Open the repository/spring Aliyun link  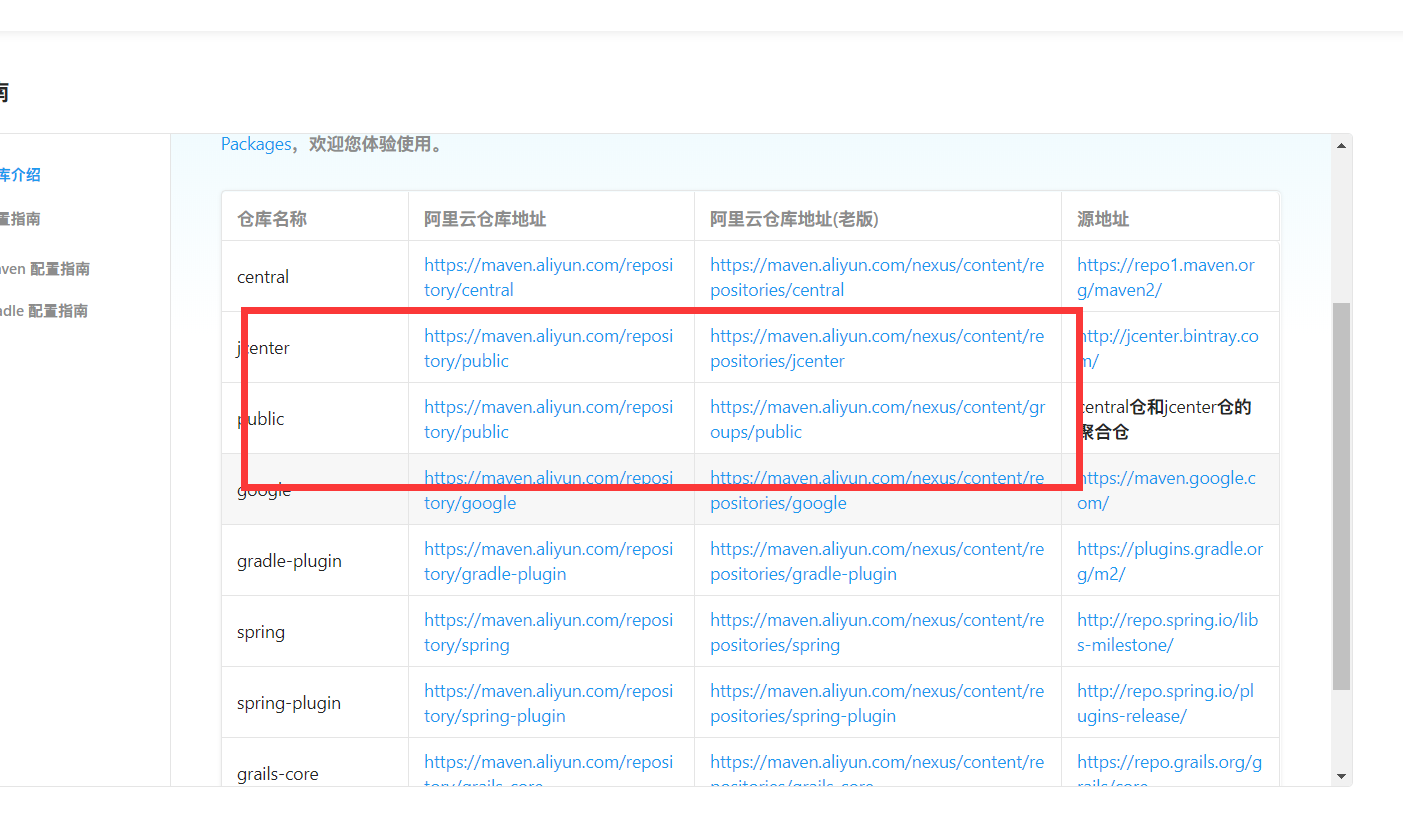[548, 632]
